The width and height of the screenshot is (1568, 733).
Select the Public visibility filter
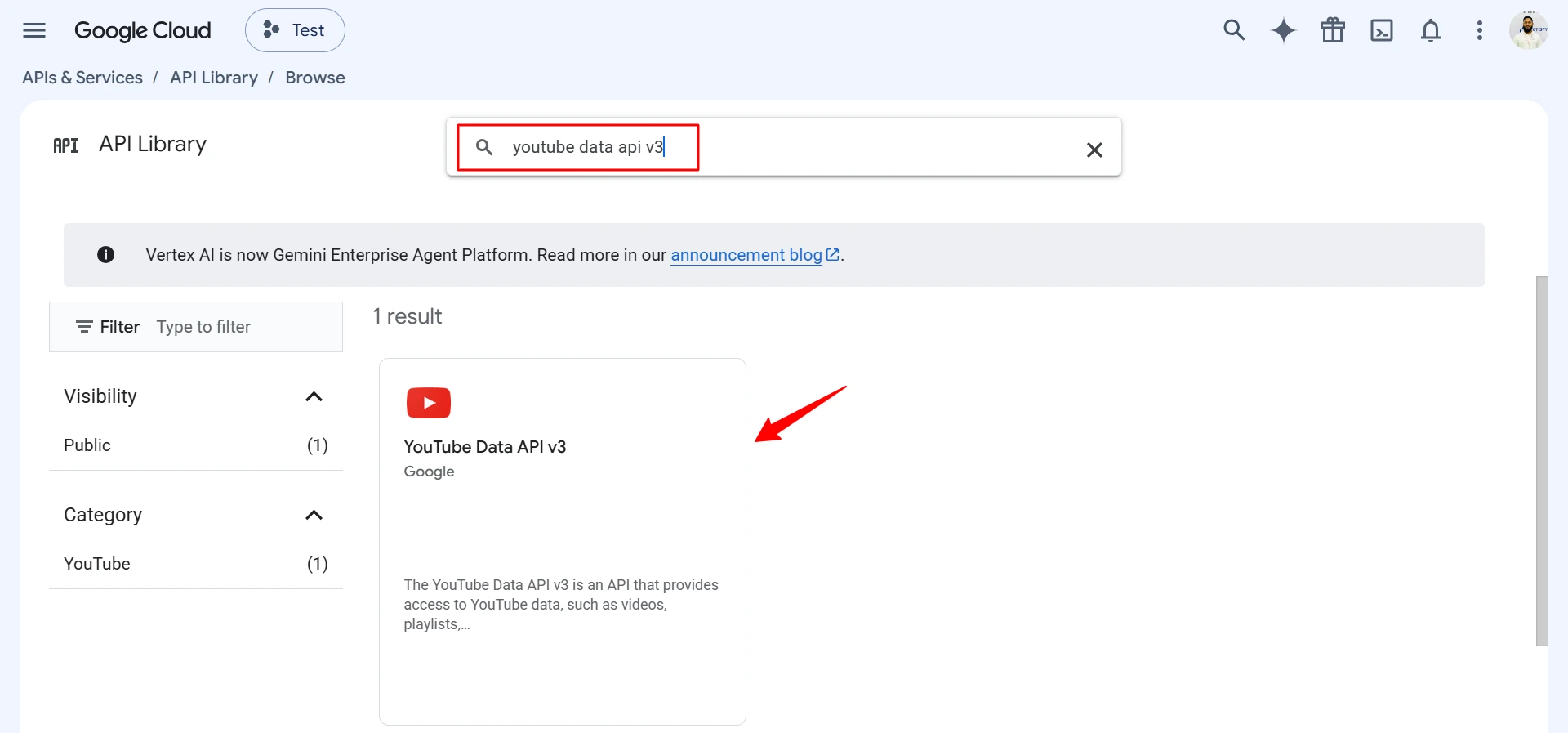pos(196,445)
